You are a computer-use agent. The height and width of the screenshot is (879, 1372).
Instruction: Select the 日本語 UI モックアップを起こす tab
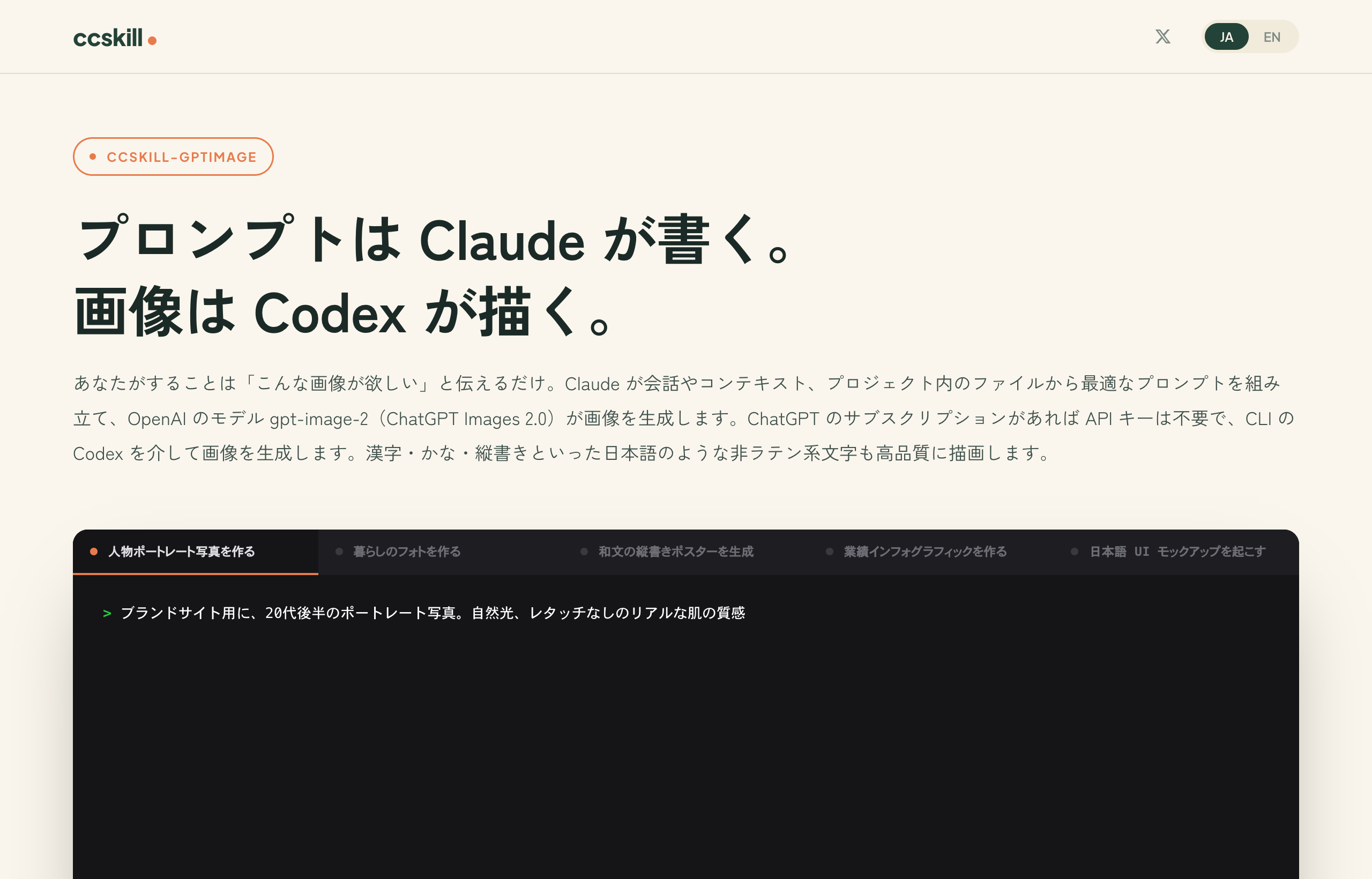[1176, 552]
